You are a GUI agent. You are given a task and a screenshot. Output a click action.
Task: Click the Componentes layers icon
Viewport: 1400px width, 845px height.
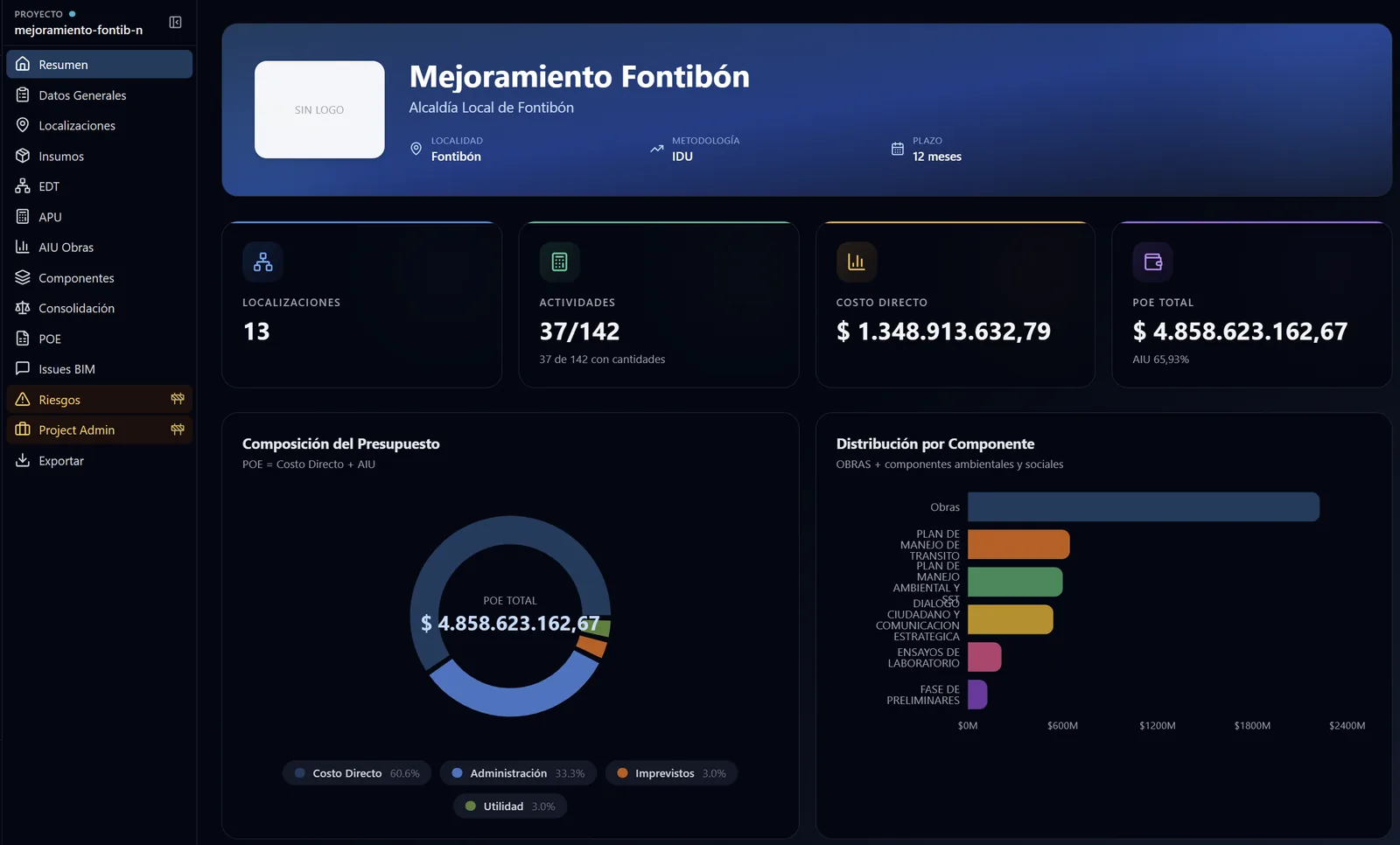[23, 277]
